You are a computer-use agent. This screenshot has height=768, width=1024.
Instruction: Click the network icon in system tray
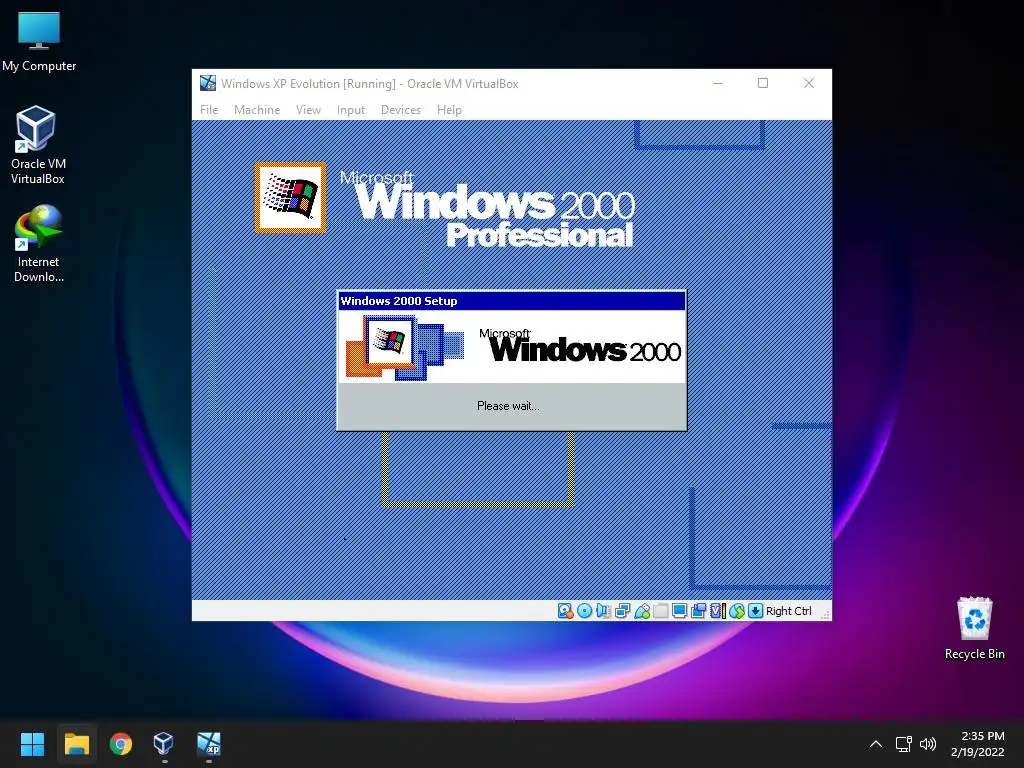click(904, 744)
